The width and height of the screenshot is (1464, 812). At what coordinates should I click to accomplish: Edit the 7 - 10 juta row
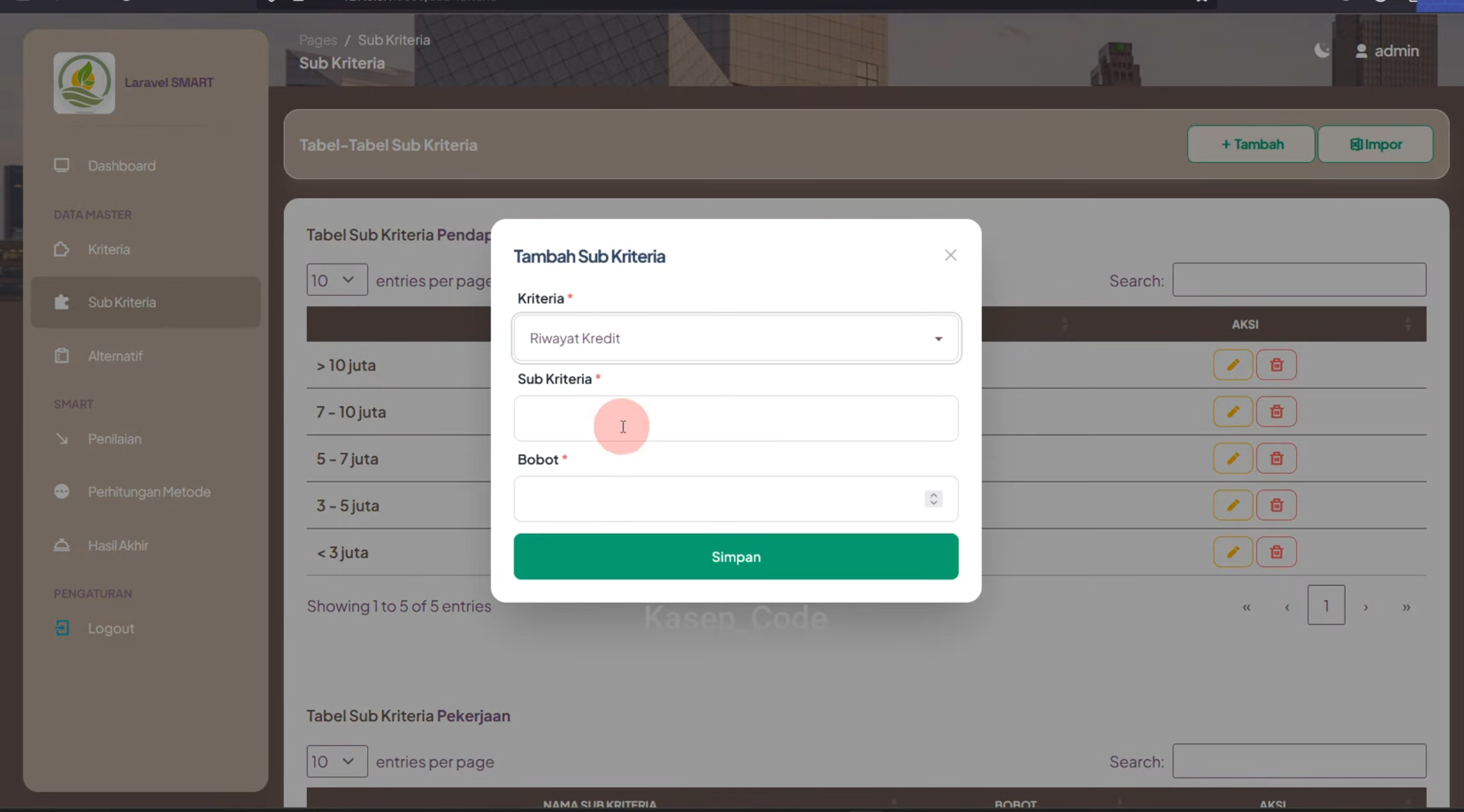(x=1233, y=412)
